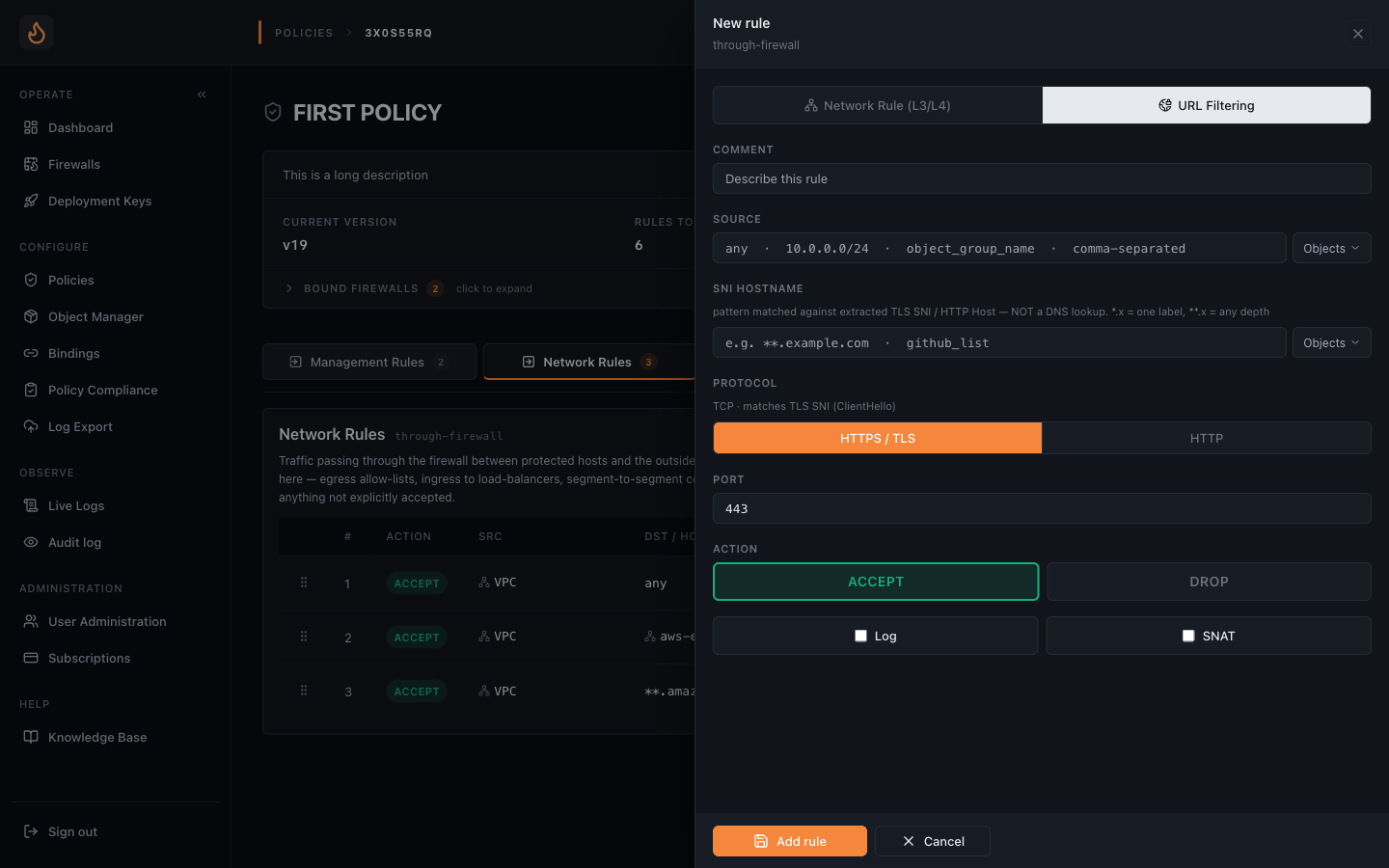Click the Deployment Keys rocket icon
Screen dimensions: 1389x868
31,201
